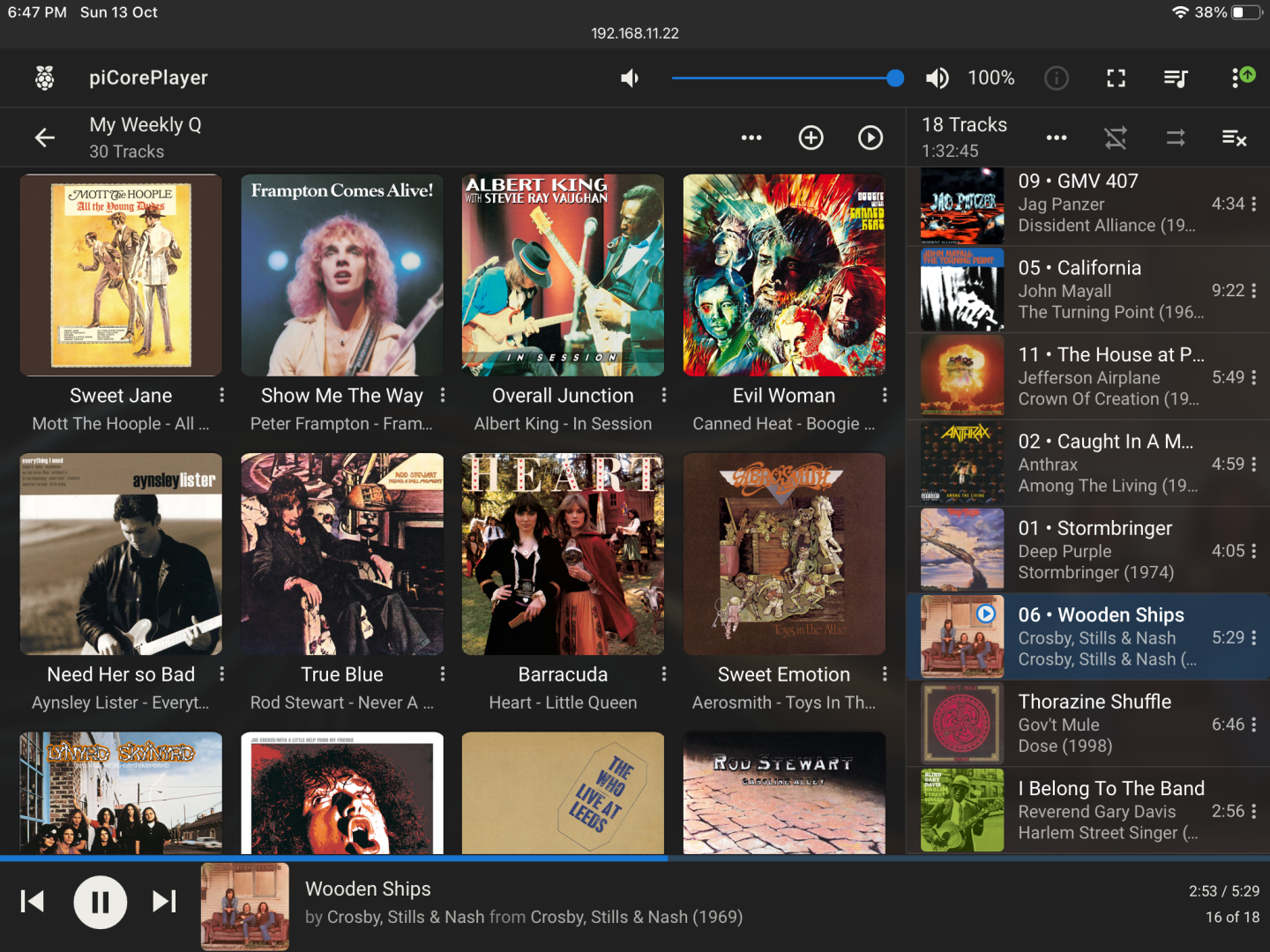This screenshot has height=952, width=1270.
Task: Click the Sweet Jane track title
Action: click(x=121, y=396)
